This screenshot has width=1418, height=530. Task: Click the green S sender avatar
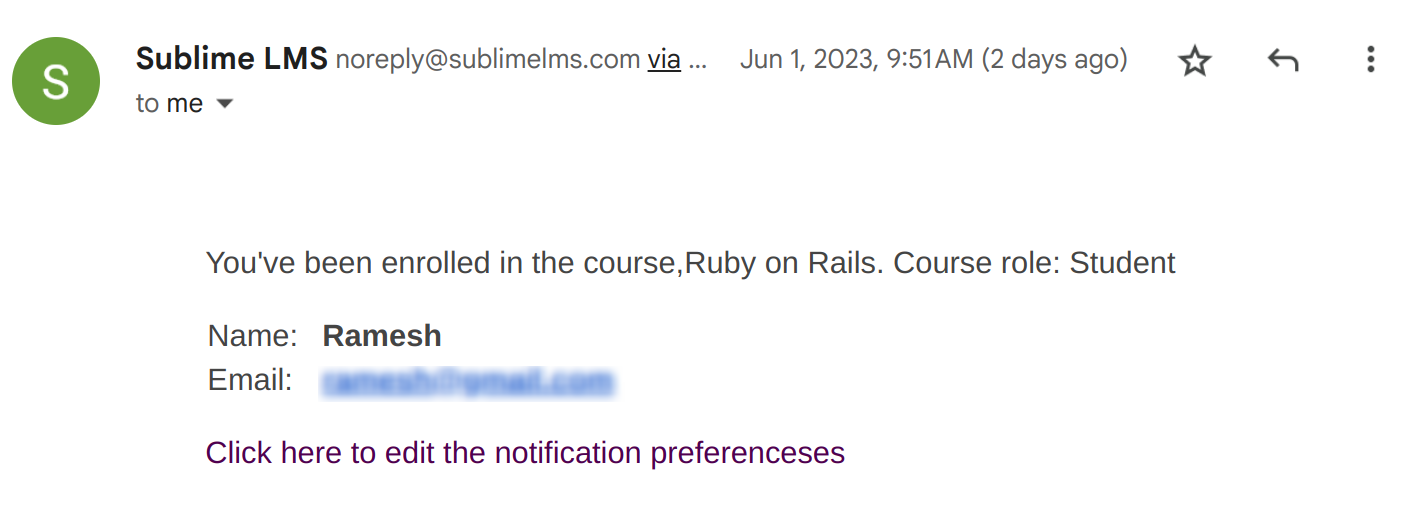[56, 81]
